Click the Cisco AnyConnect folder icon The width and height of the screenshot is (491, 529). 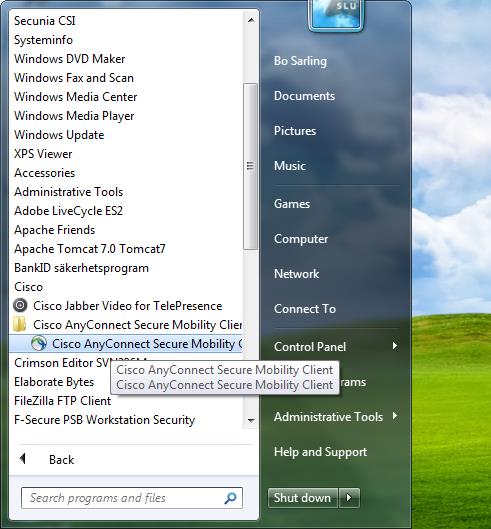20,324
